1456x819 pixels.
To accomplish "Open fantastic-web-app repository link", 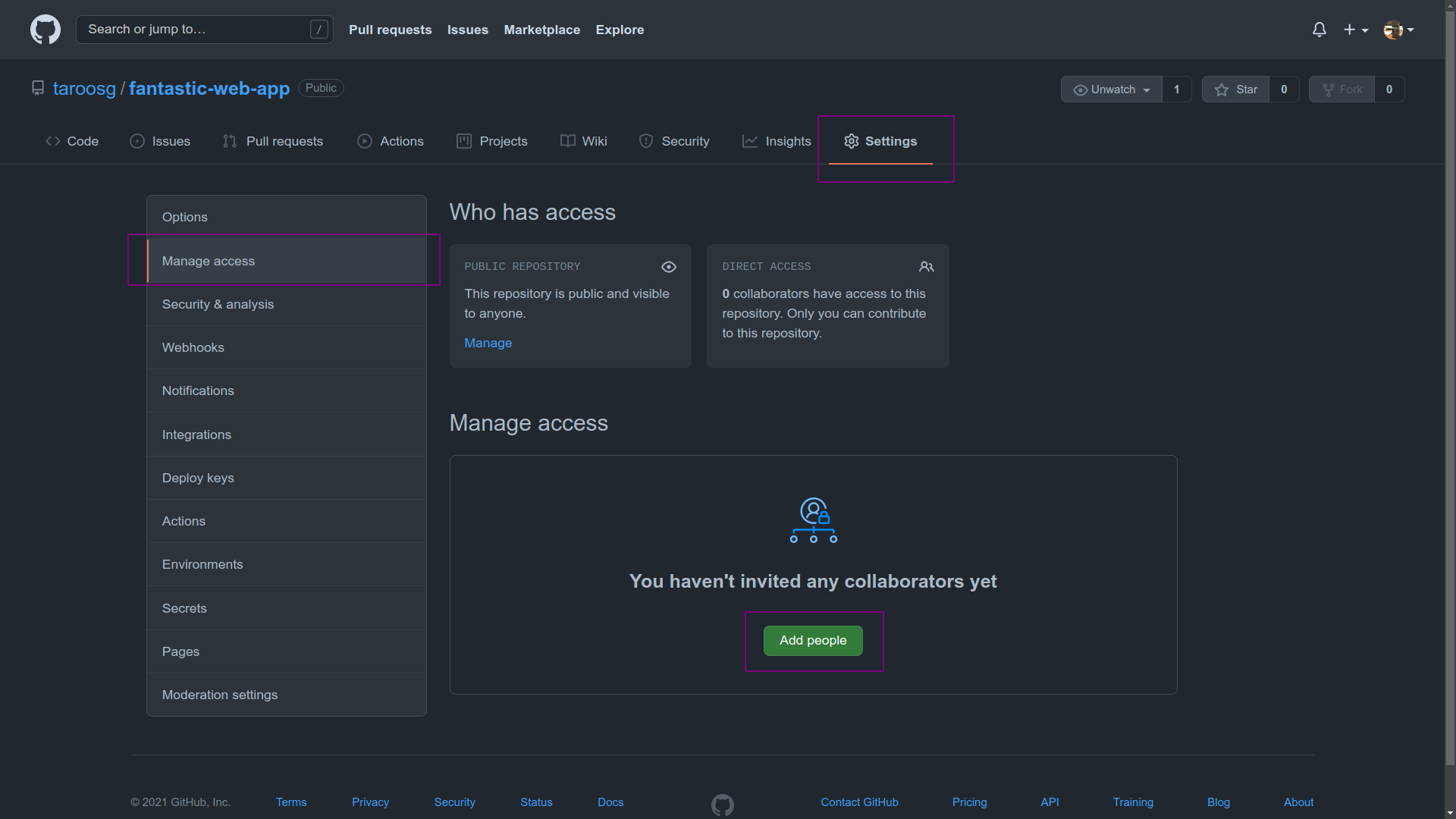I will point(209,88).
